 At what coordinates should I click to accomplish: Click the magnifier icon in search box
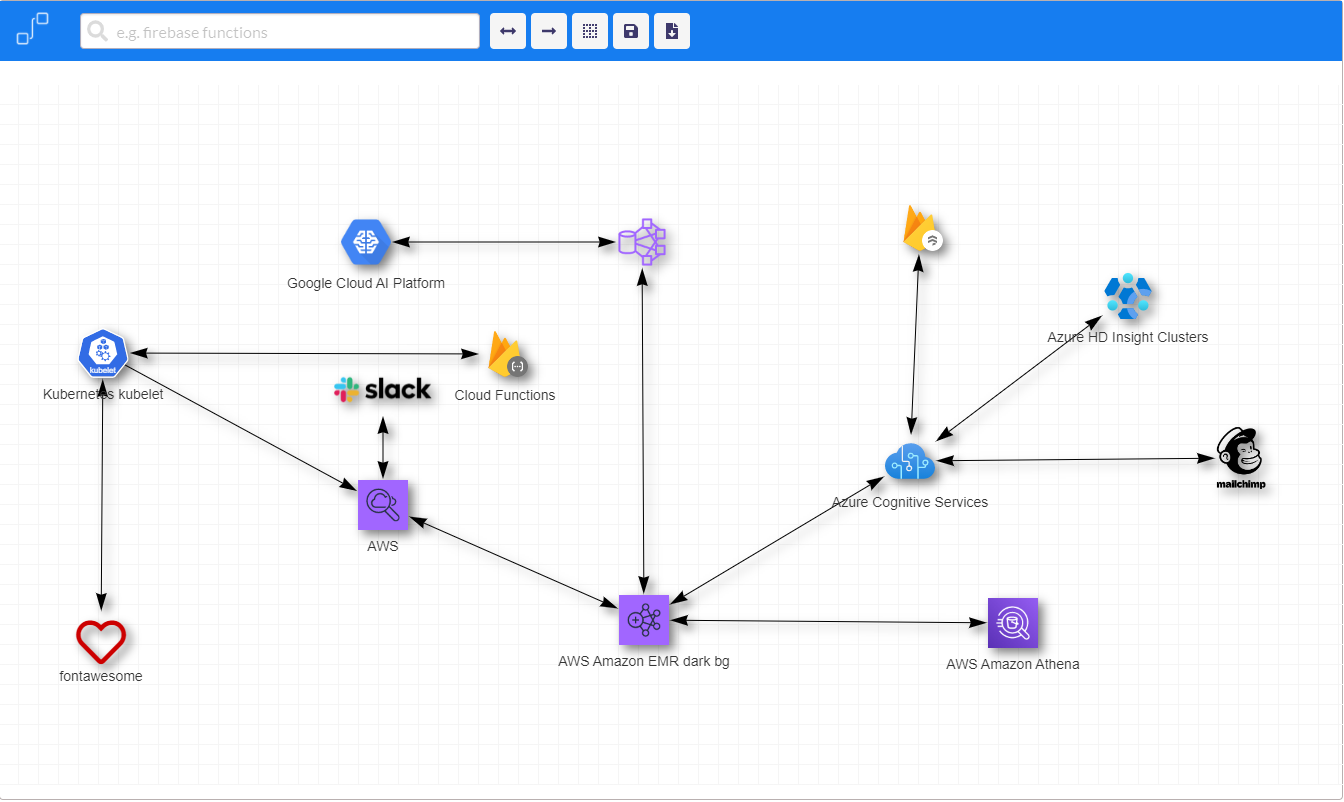coord(98,32)
